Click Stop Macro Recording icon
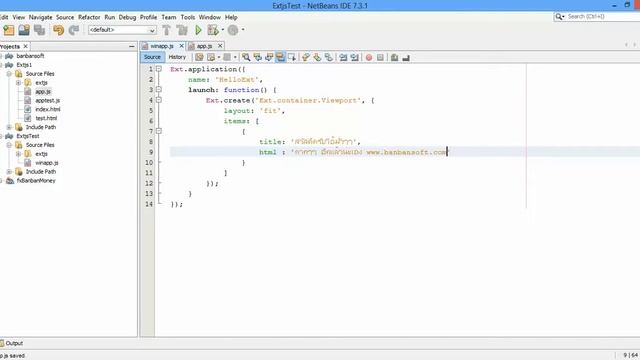The width and height of the screenshot is (640, 360). (380, 58)
